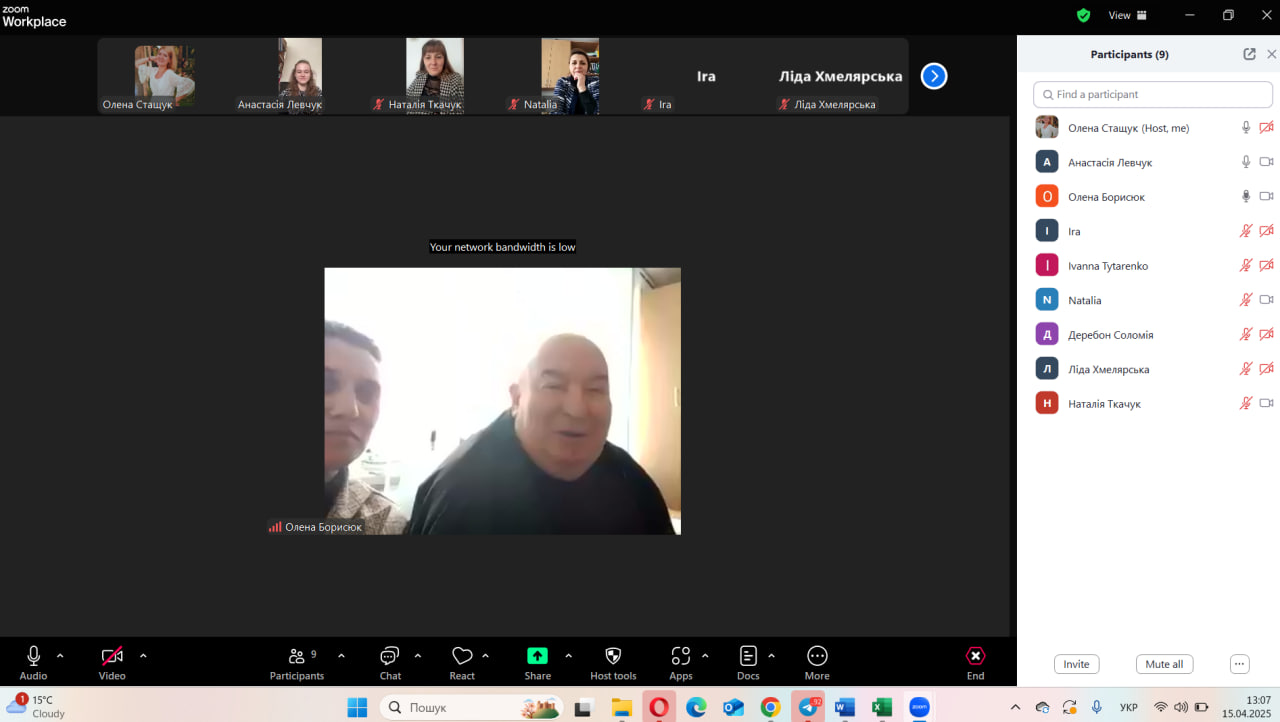Toggle microphone for Анастасія Левчук in list
This screenshot has width=1280, height=722.
[1246, 162]
